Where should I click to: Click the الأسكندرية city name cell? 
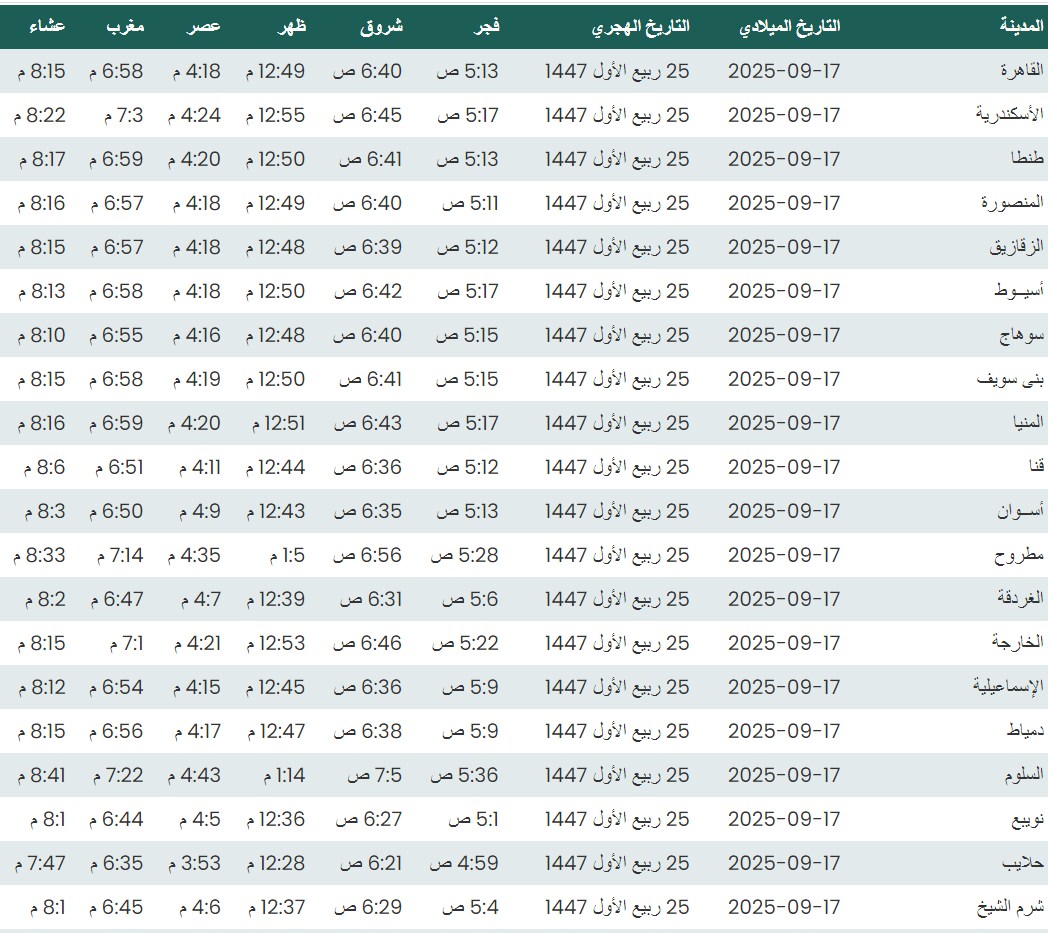[1009, 115]
